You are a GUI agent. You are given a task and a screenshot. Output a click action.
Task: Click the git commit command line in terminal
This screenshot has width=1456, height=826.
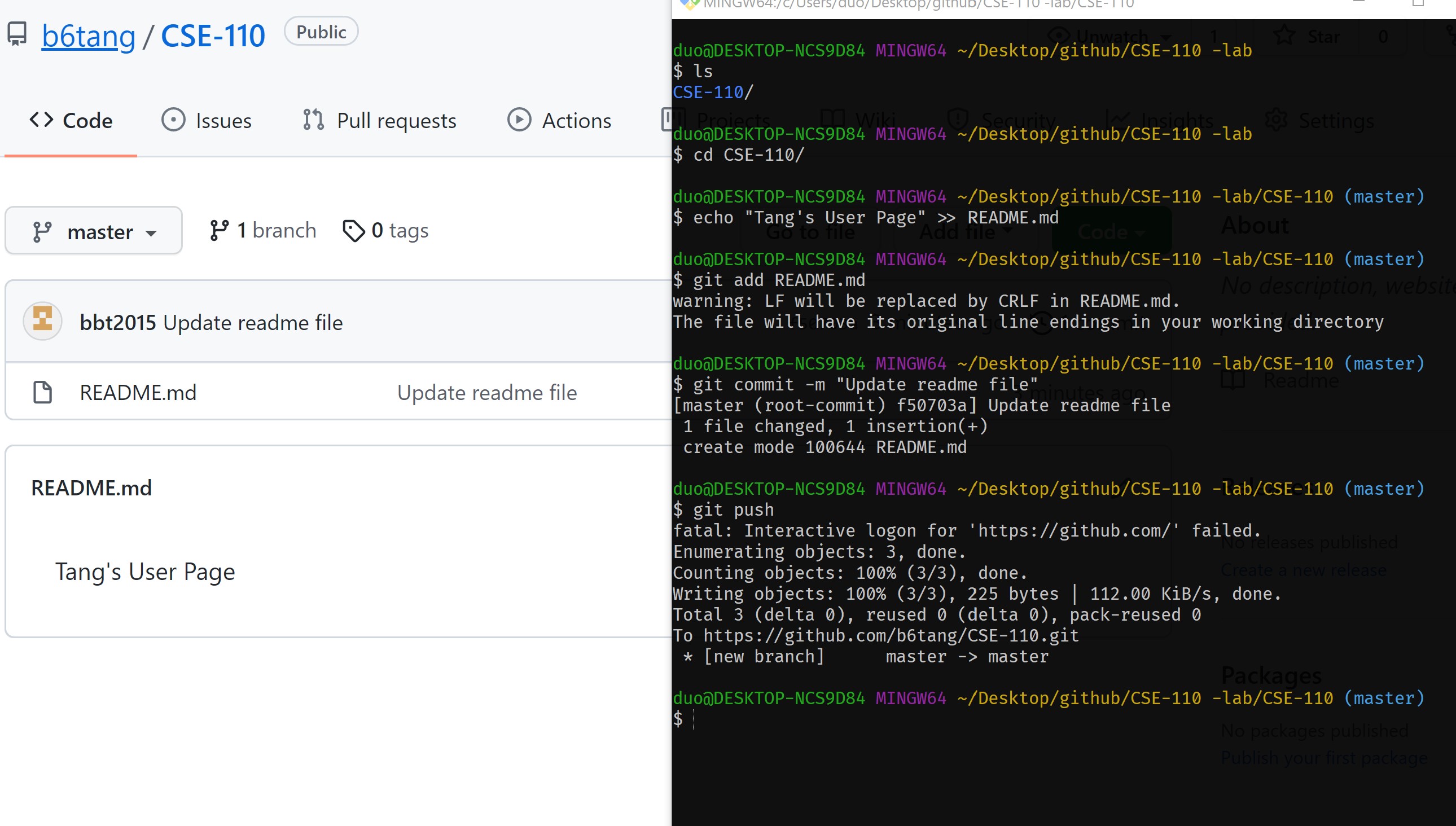855,385
